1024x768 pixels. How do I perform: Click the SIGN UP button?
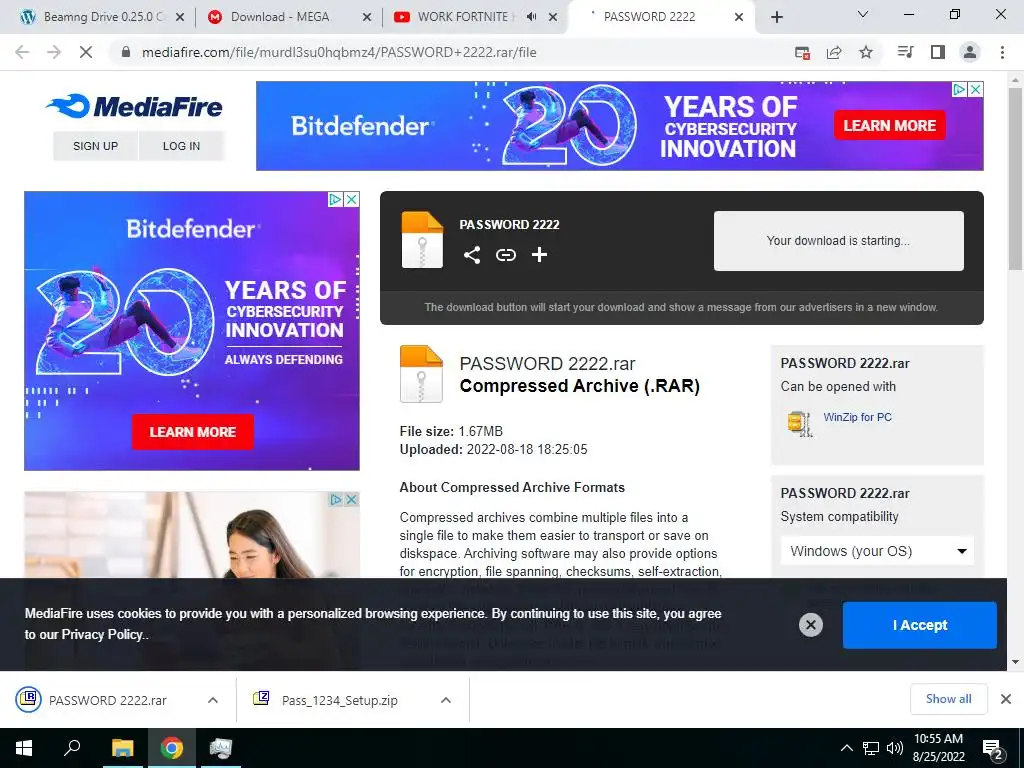pyautogui.click(x=95, y=146)
